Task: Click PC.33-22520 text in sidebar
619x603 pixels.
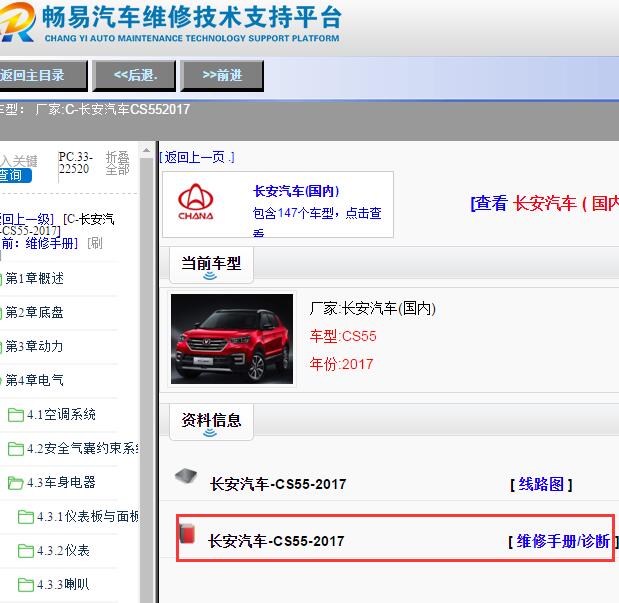Action: coord(75,163)
